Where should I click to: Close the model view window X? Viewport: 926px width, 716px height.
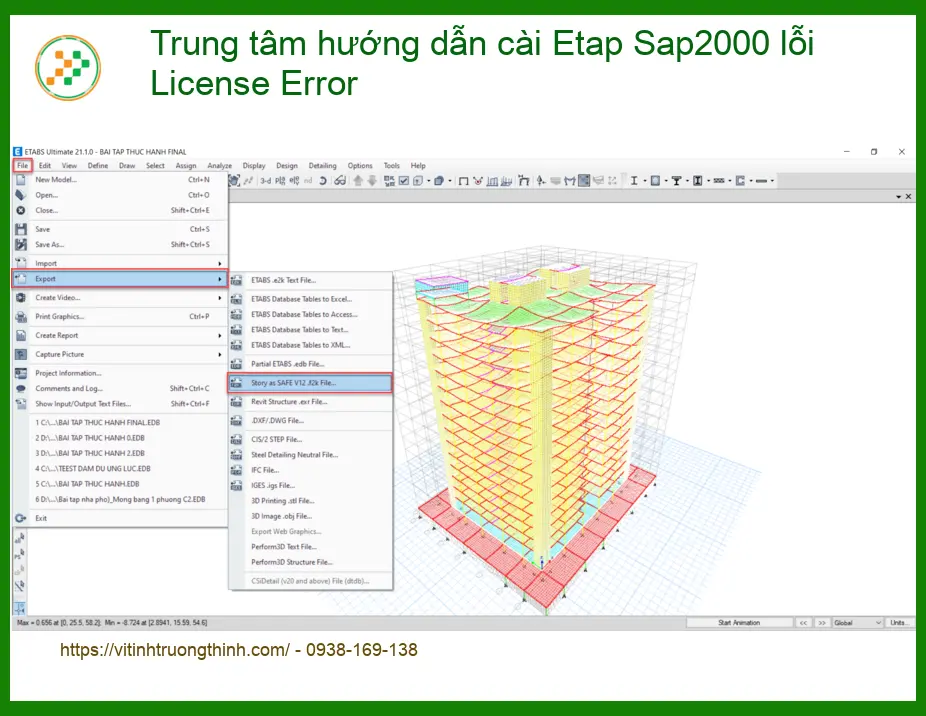[x=909, y=196]
